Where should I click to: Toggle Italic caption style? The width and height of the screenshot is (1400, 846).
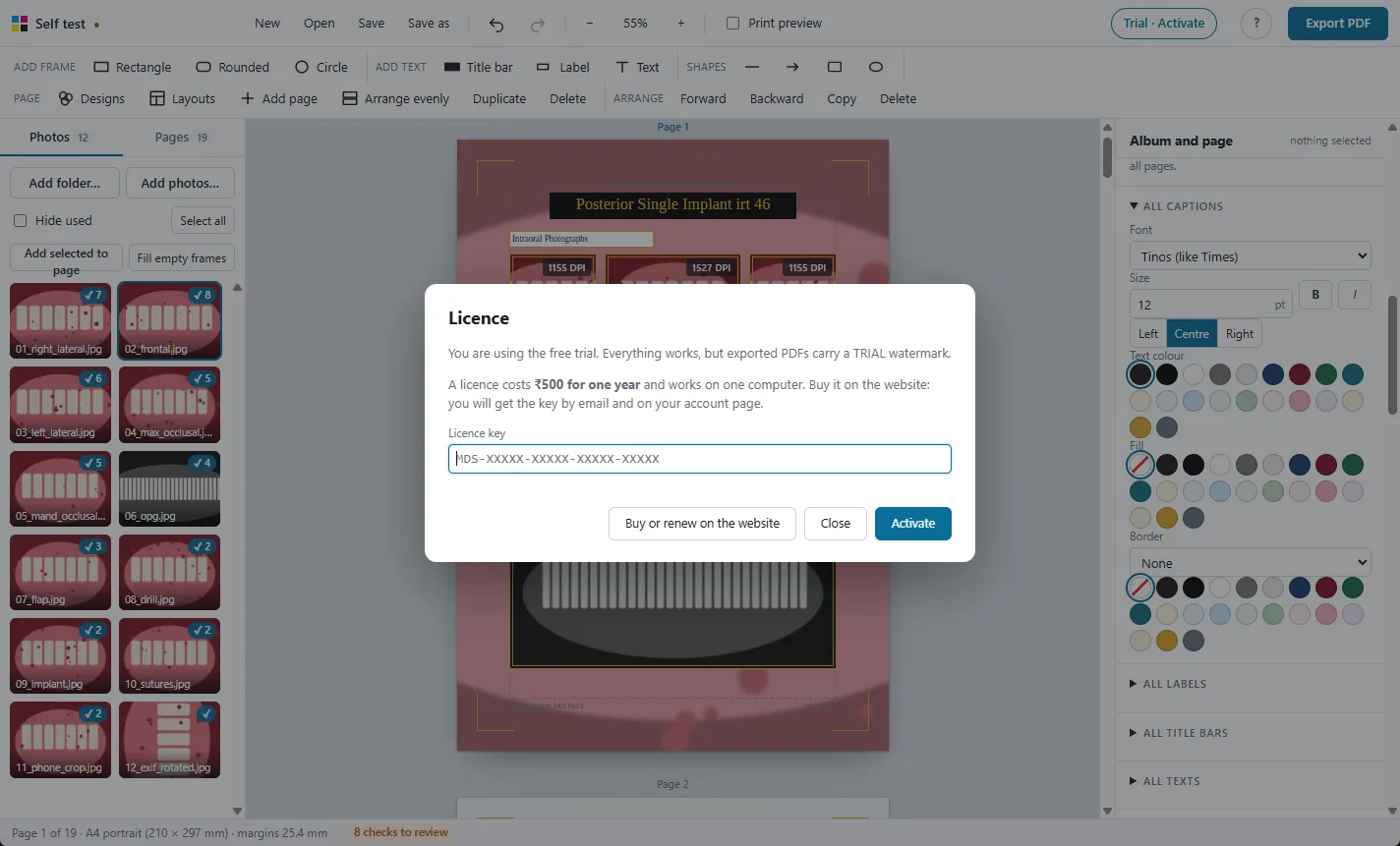[x=1354, y=294]
